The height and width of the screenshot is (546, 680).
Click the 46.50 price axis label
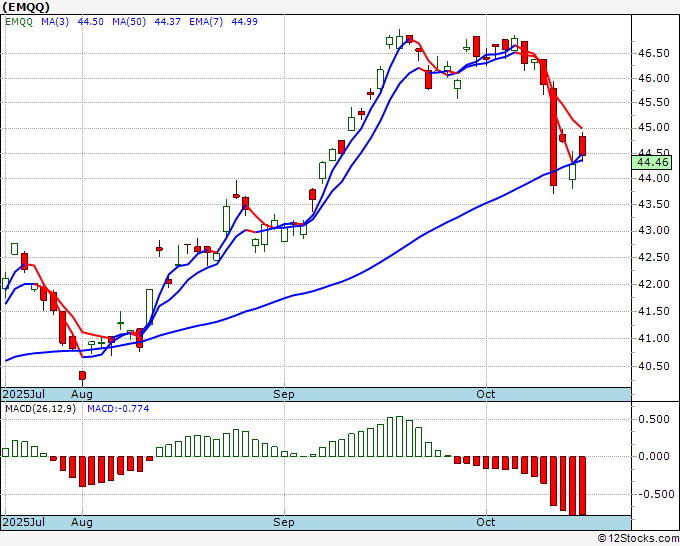[654, 53]
